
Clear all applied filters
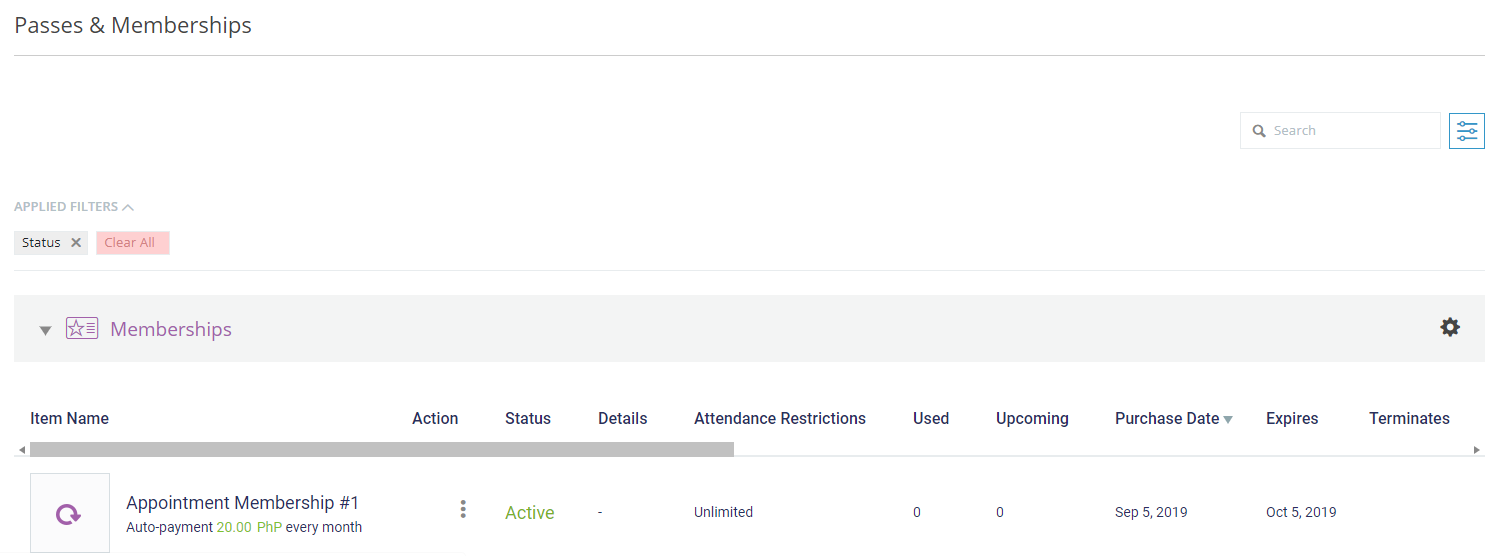coord(130,243)
